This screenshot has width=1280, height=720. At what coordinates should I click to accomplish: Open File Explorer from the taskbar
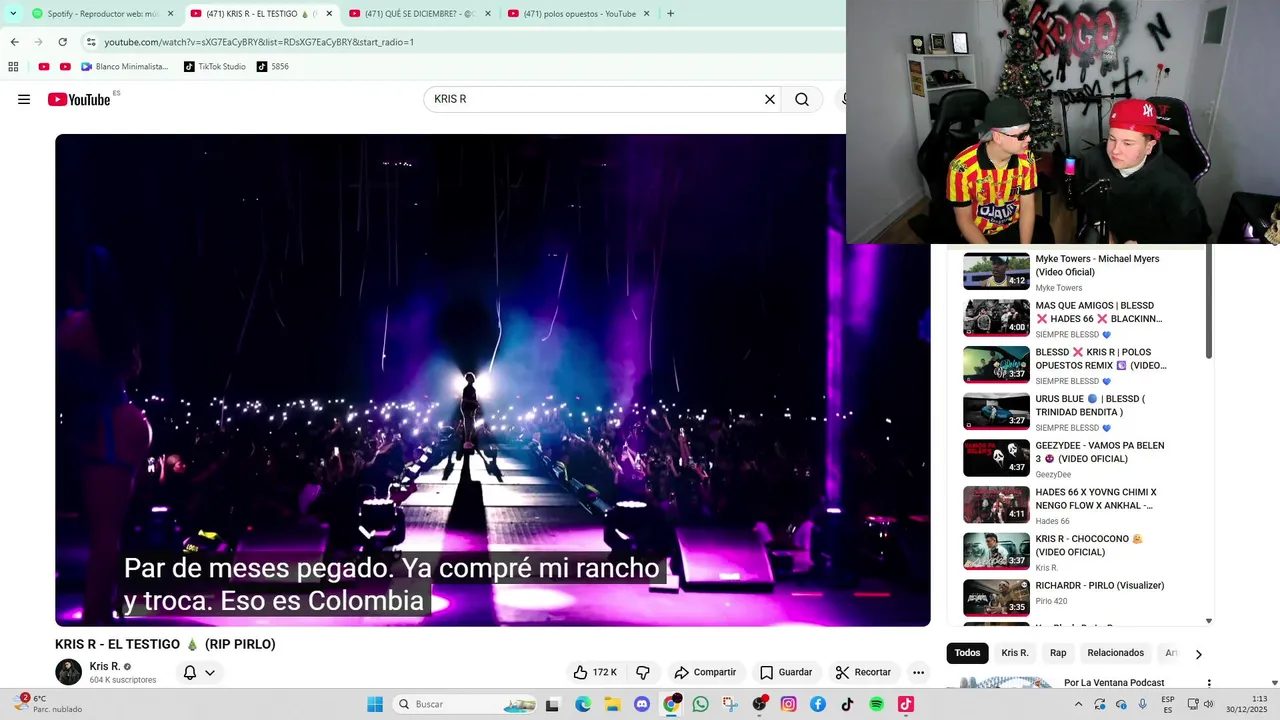[612, 704]
